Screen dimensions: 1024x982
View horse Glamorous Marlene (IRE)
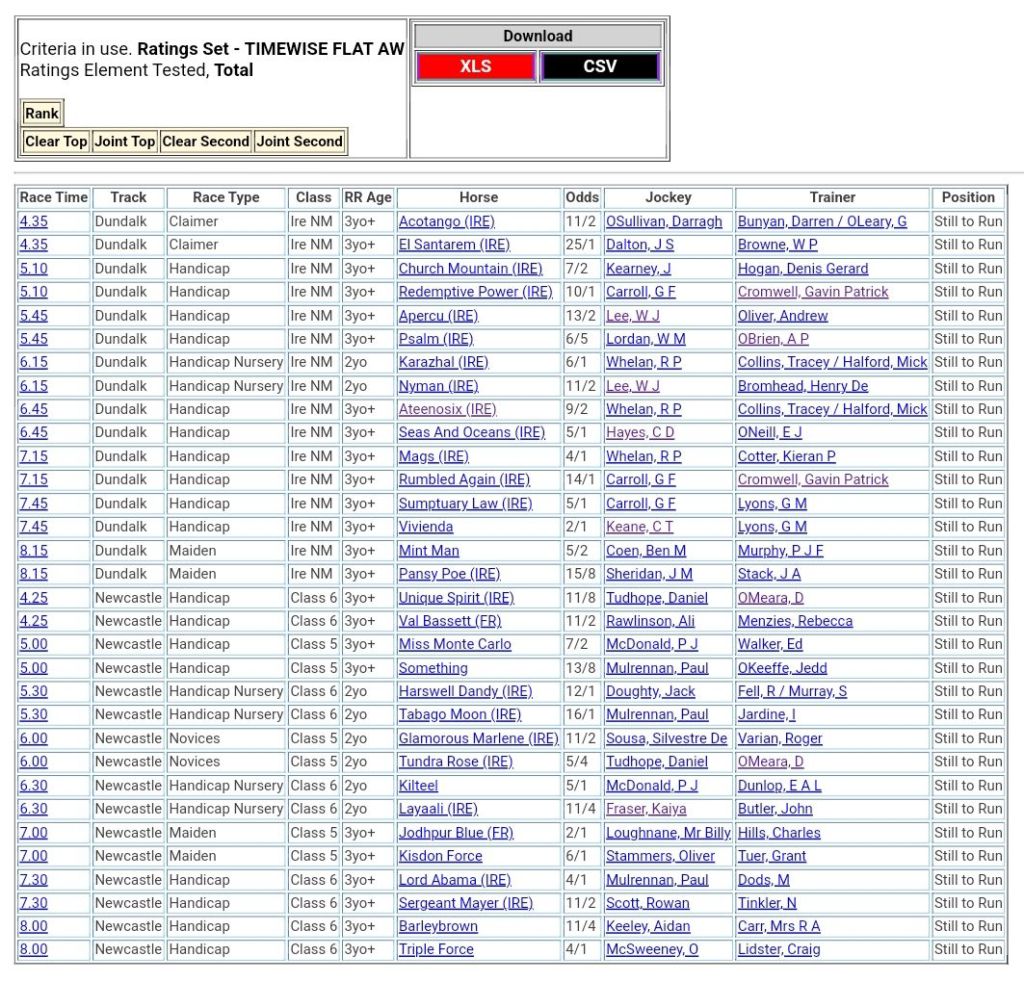478,738
